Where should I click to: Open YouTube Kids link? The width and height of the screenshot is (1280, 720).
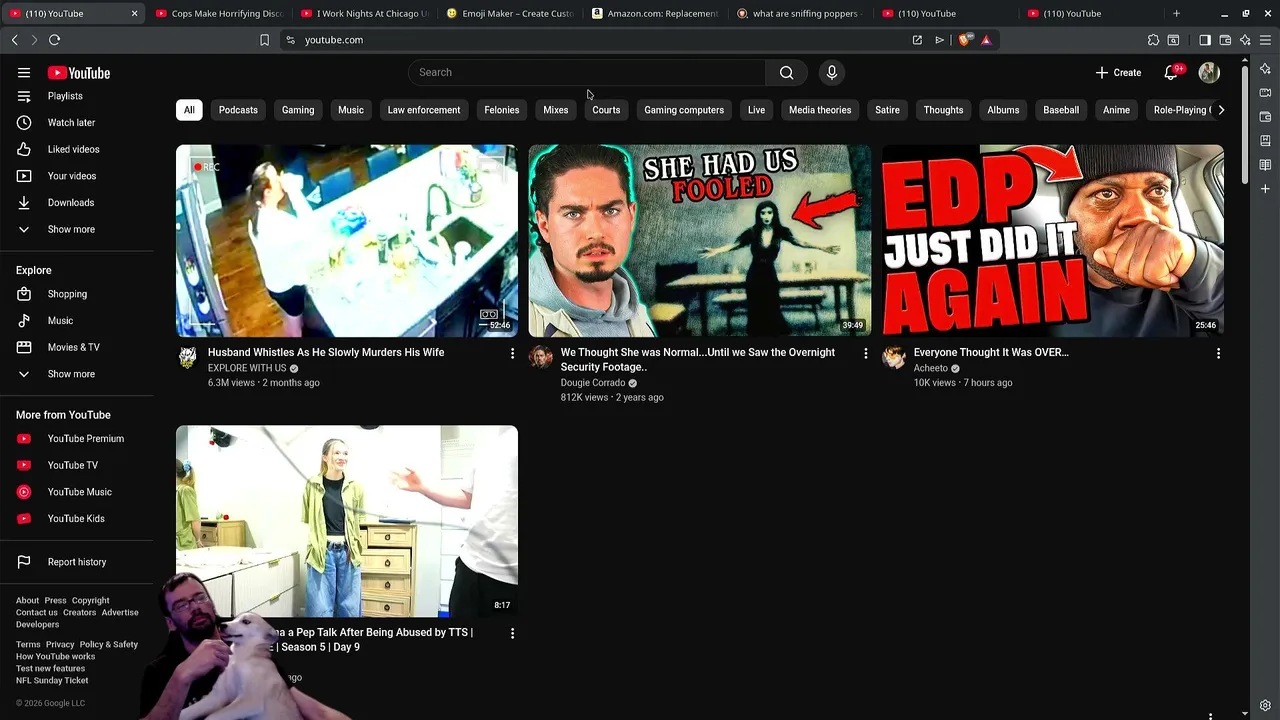click(77, 519)
